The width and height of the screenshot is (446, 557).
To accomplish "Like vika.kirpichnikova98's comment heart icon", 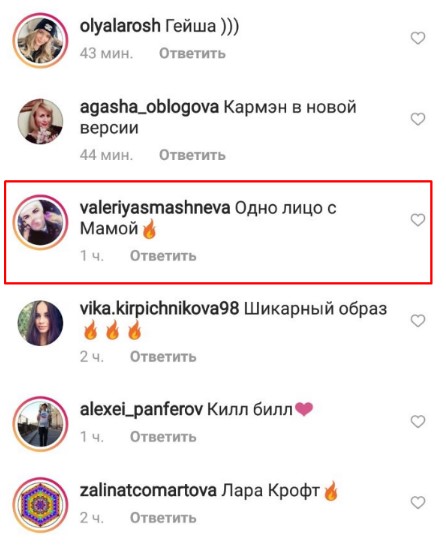I will pos(418,321).
